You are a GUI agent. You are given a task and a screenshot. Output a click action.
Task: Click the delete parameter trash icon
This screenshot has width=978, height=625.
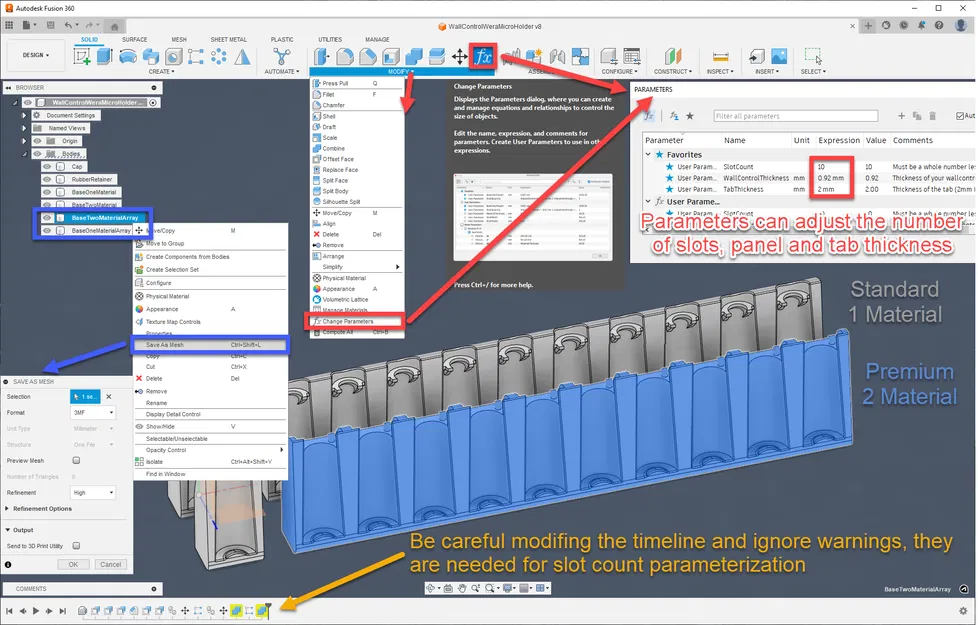pyautogui.click(x=932, y=116)
